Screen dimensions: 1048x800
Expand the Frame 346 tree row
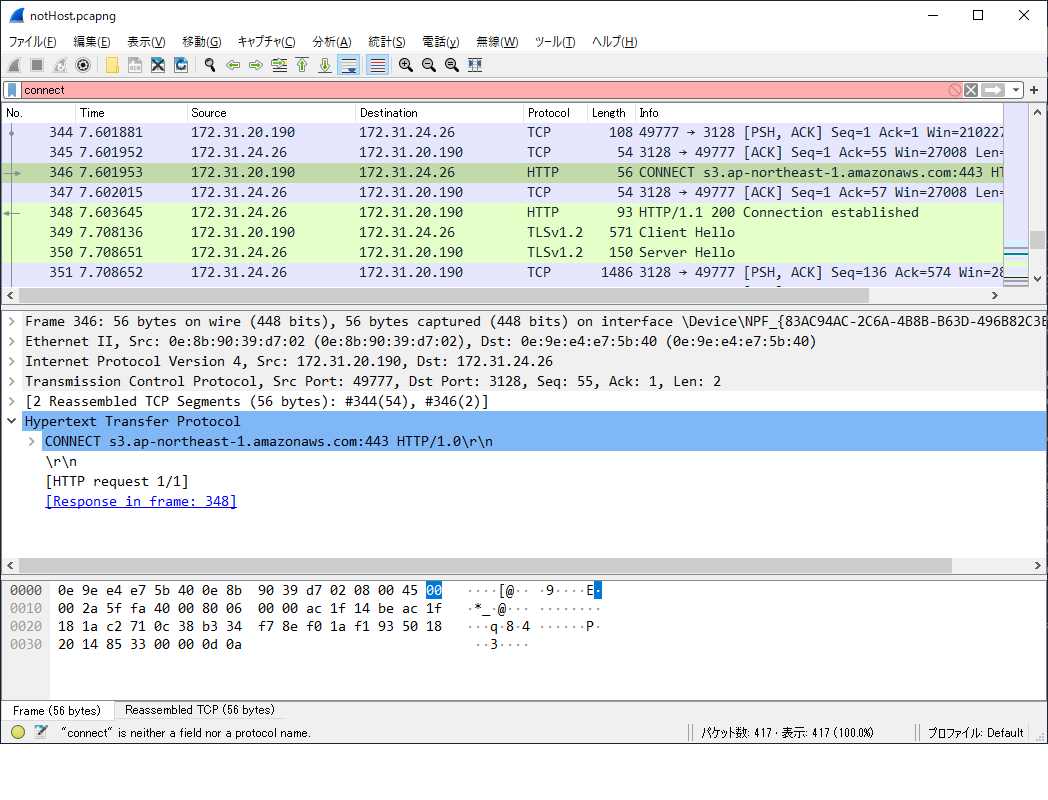(x=11, y=321)
